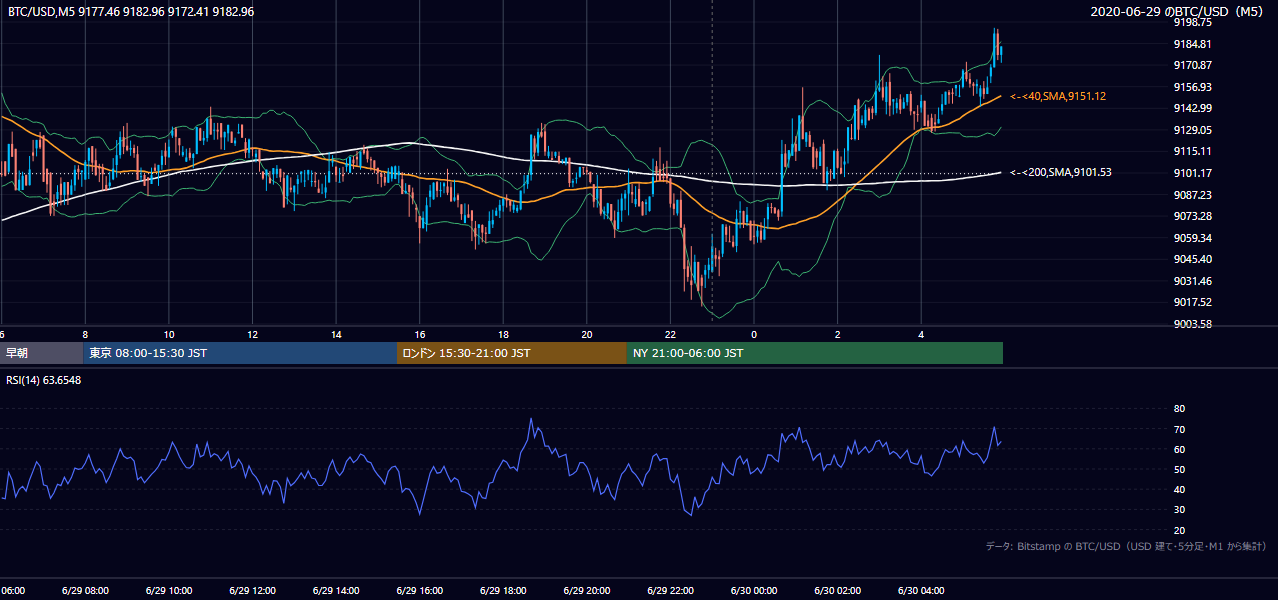Click price axis label 9101.17
Viewport: 1278px width, 600px height.
tap(1193, 173)
